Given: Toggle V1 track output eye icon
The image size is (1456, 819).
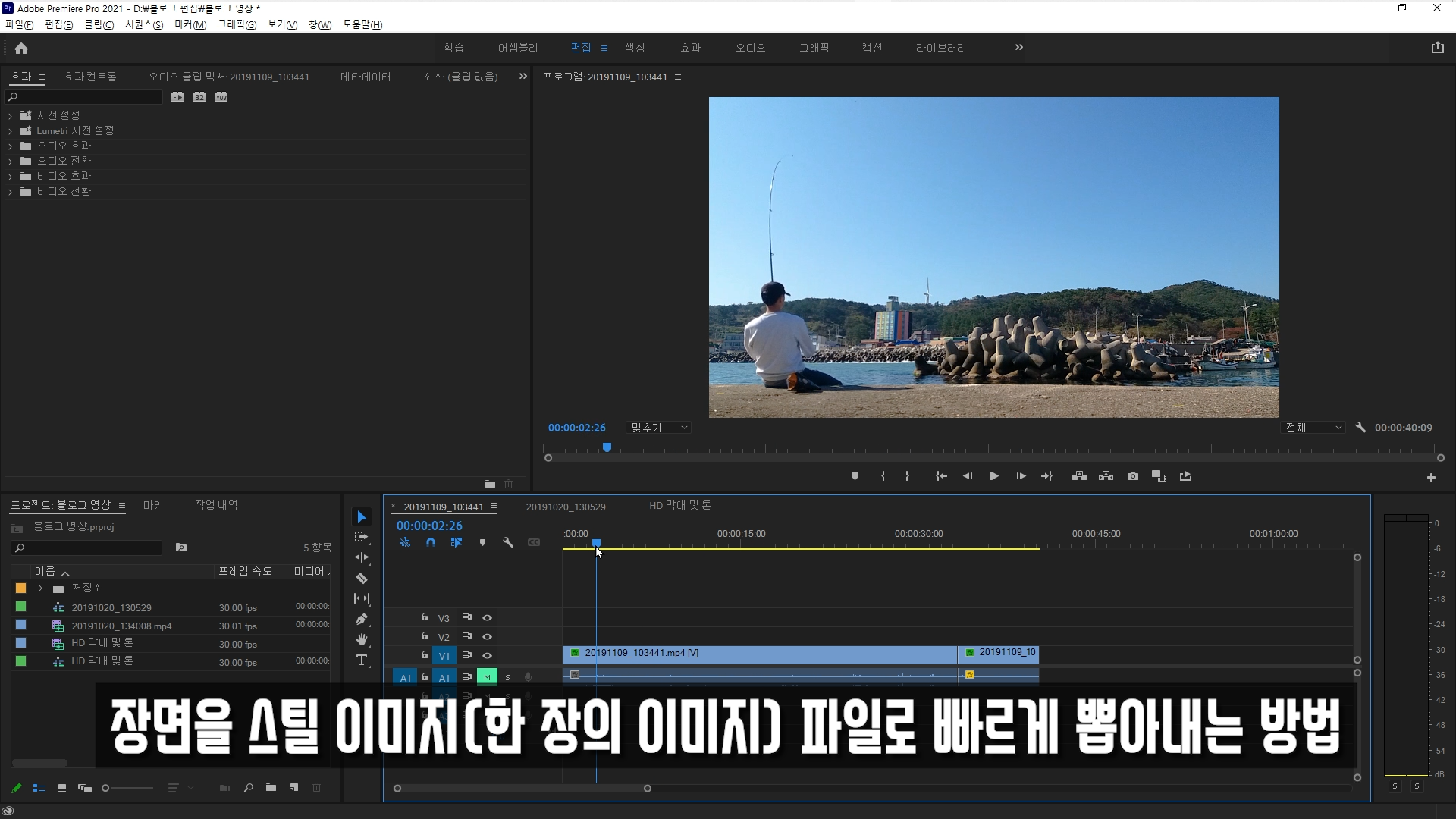Looking at the screenshot, I should coord(488,656).
